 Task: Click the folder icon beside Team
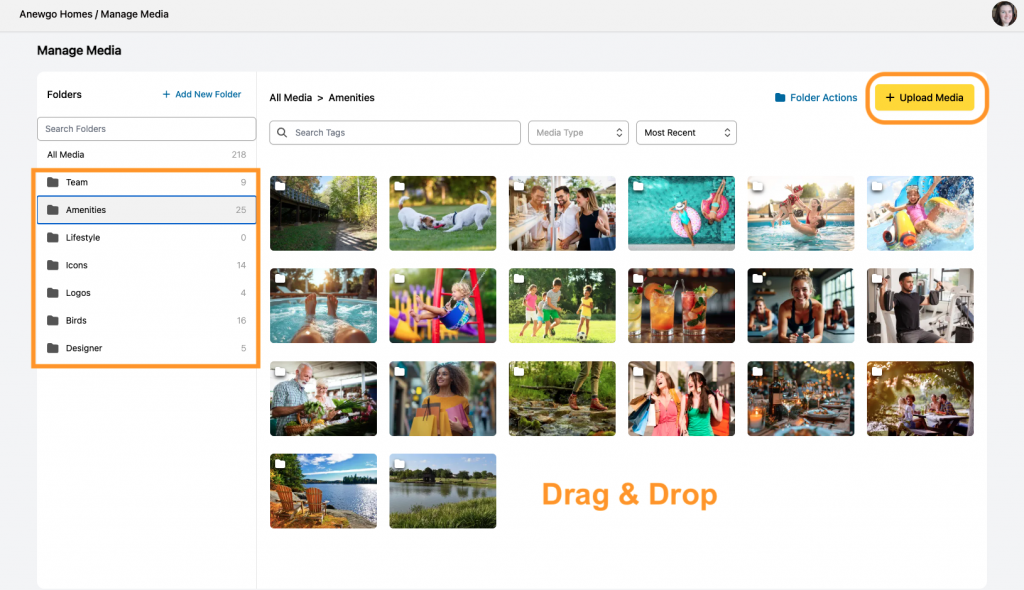click(x=53, y=183)
